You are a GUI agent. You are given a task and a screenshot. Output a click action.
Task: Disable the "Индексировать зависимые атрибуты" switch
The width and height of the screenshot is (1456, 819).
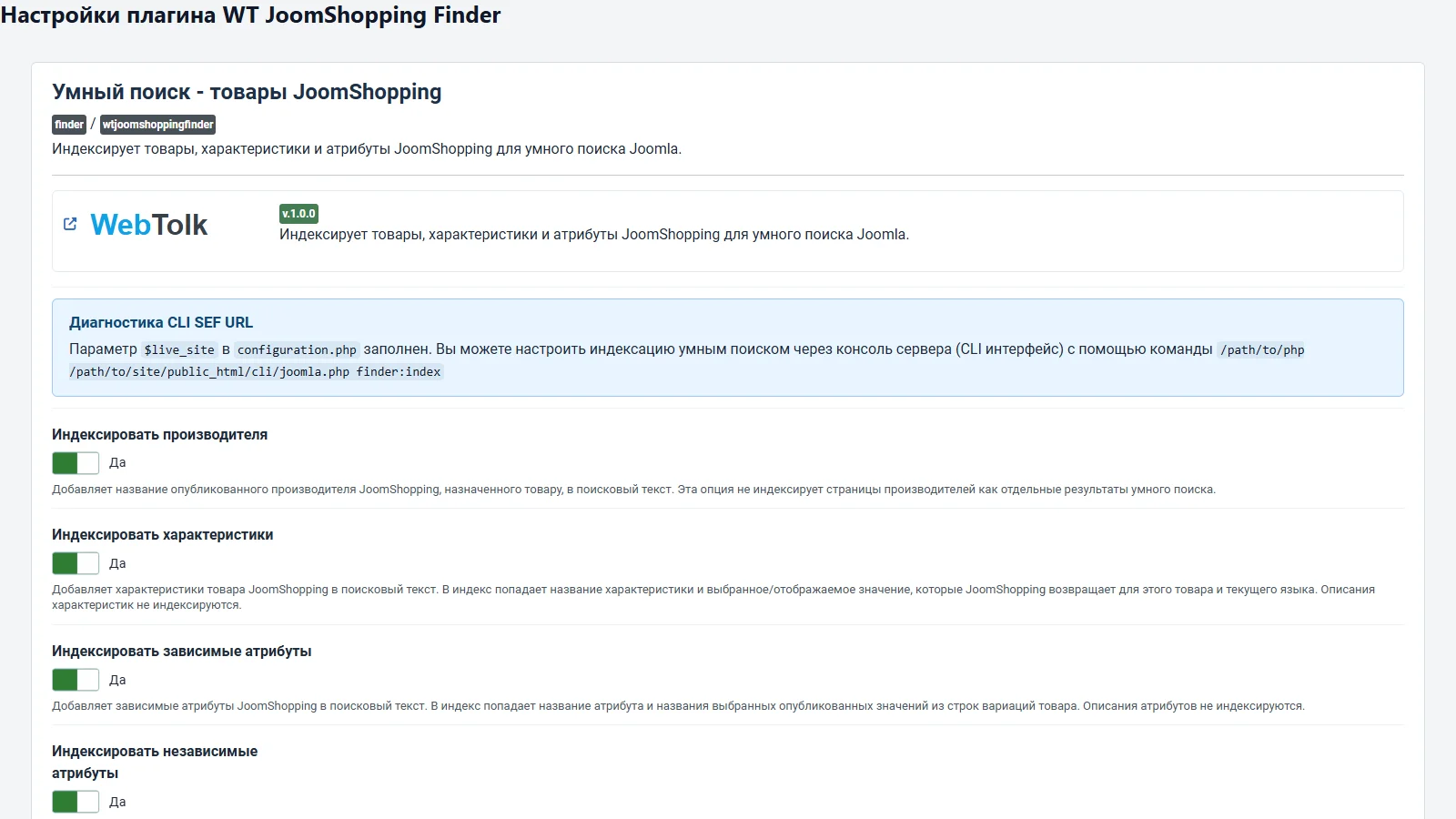76,680
